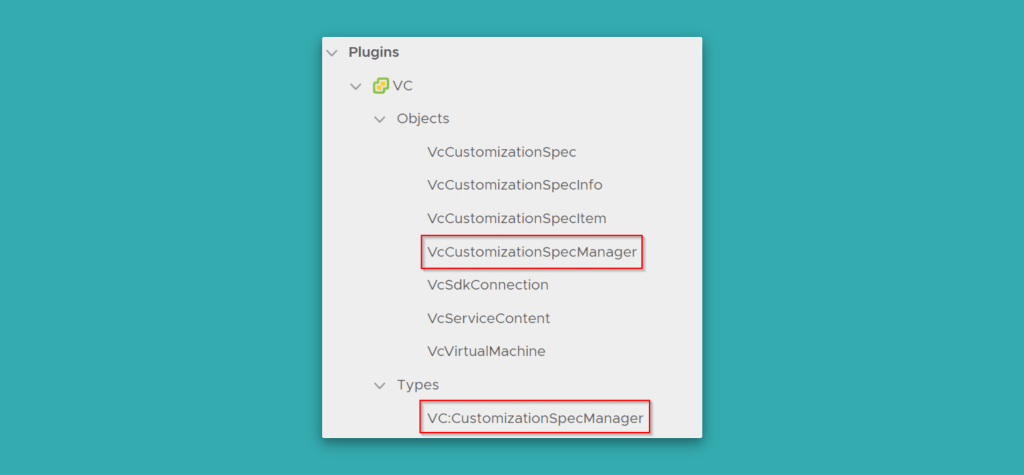Select the VcCustomizationSpec object
This screenshot has width=1024, height=475.
click(501, 152)
